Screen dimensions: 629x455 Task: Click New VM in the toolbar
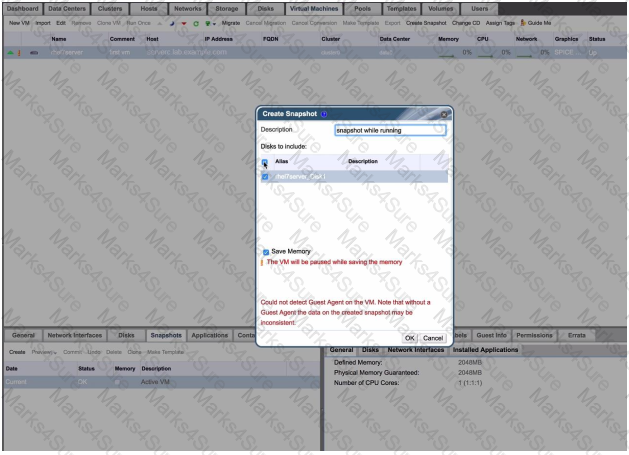[19, 22]
